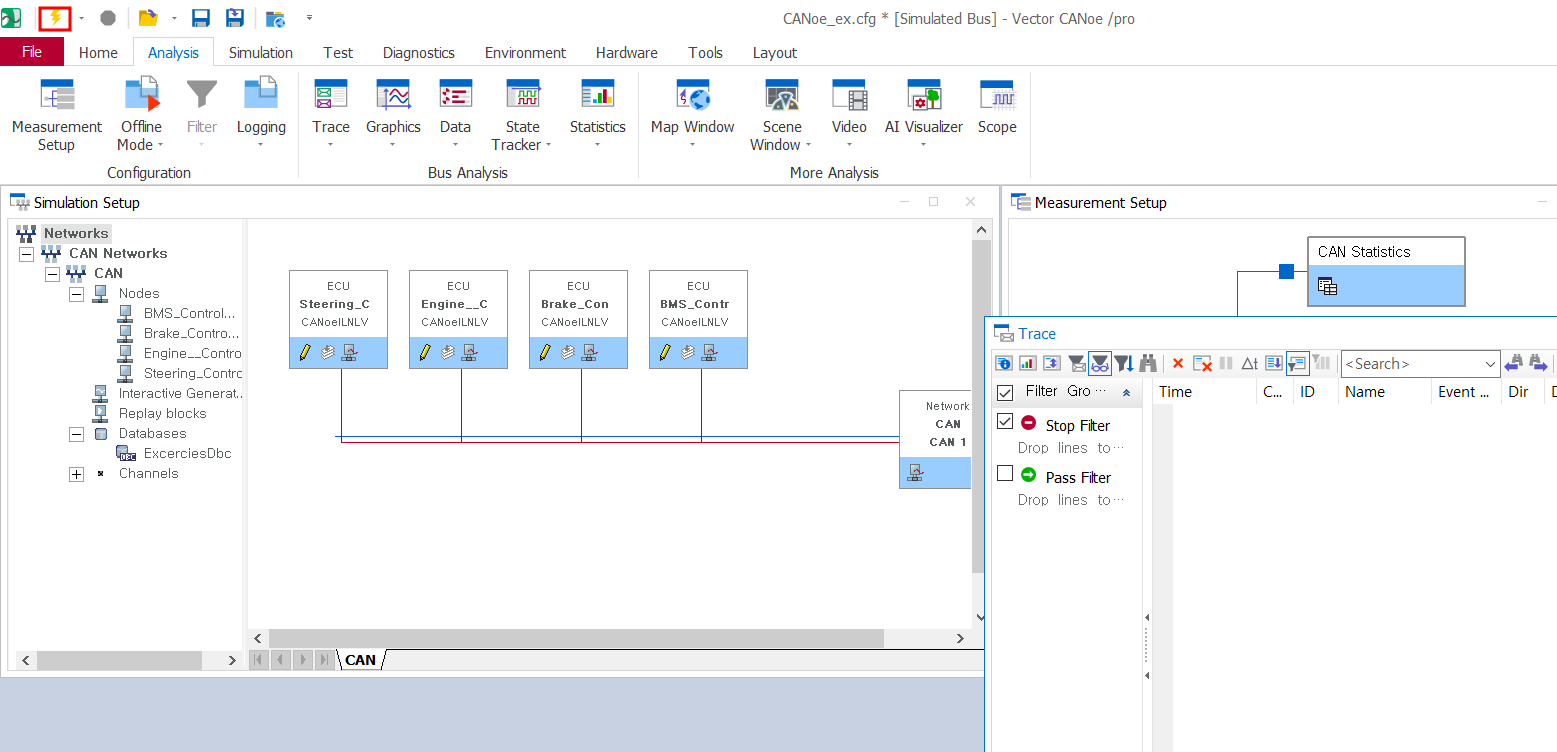1557x752 pixels.
Task: Open the Graphics window tool
Action: 393,115
